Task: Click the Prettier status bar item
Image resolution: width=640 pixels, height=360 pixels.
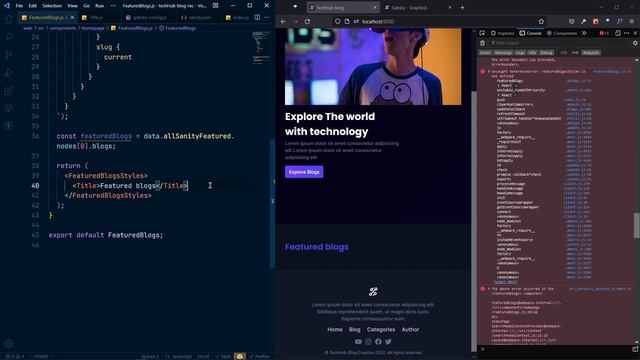Action: pyautogui.click(x=260, y=356)
